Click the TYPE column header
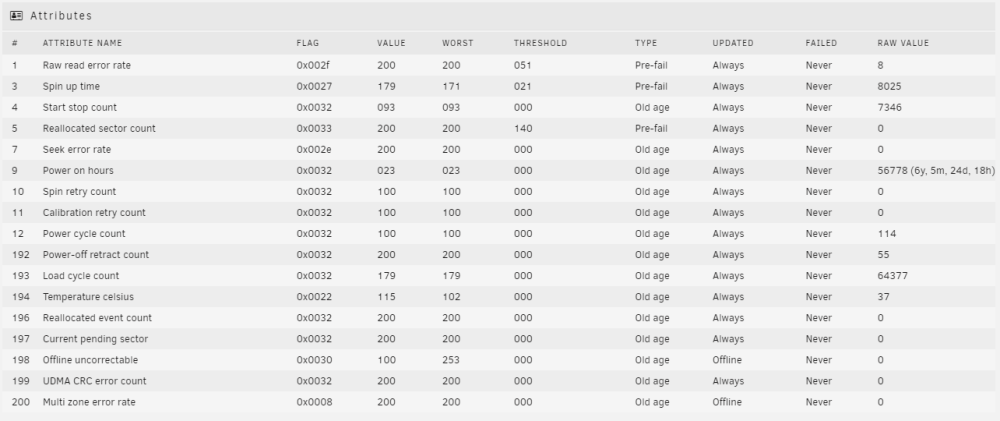 click(x=645, y=43)
